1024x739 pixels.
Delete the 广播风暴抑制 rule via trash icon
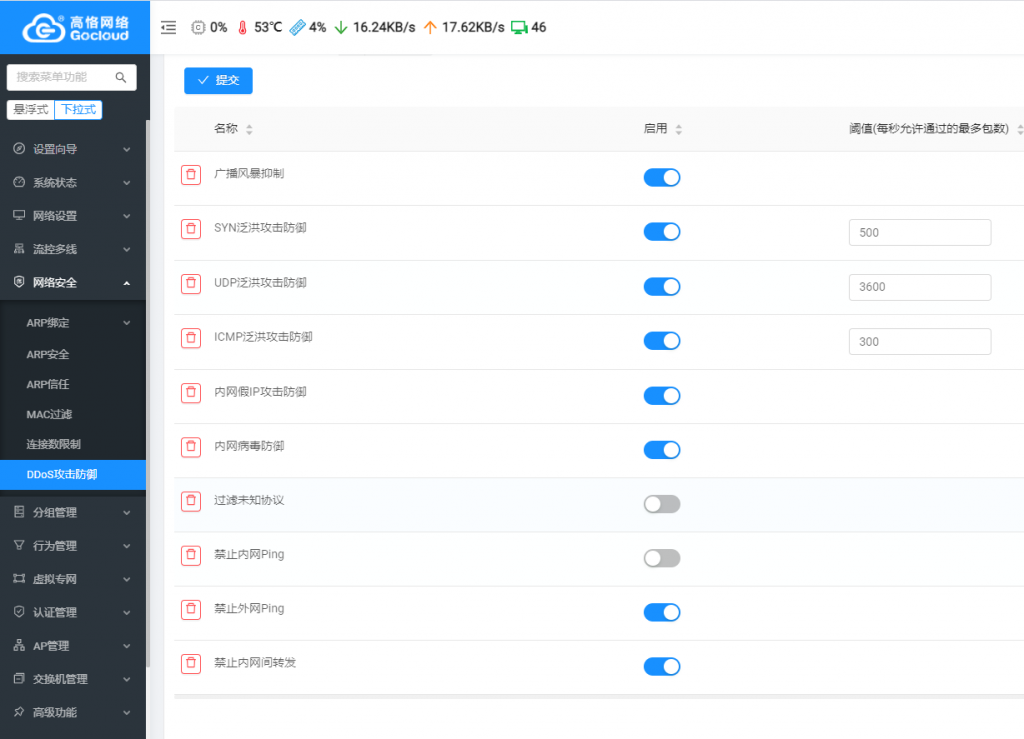click(190, 175)
